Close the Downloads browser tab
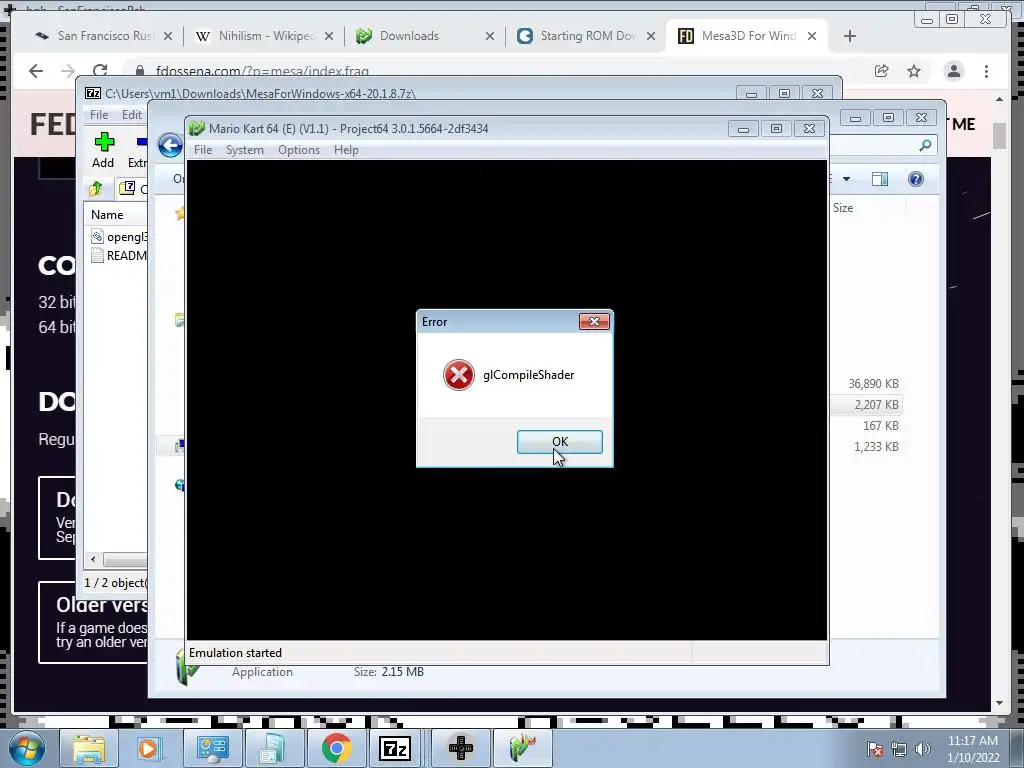Viewport: 1024px width, 768px height. click(x=490, y=36)
